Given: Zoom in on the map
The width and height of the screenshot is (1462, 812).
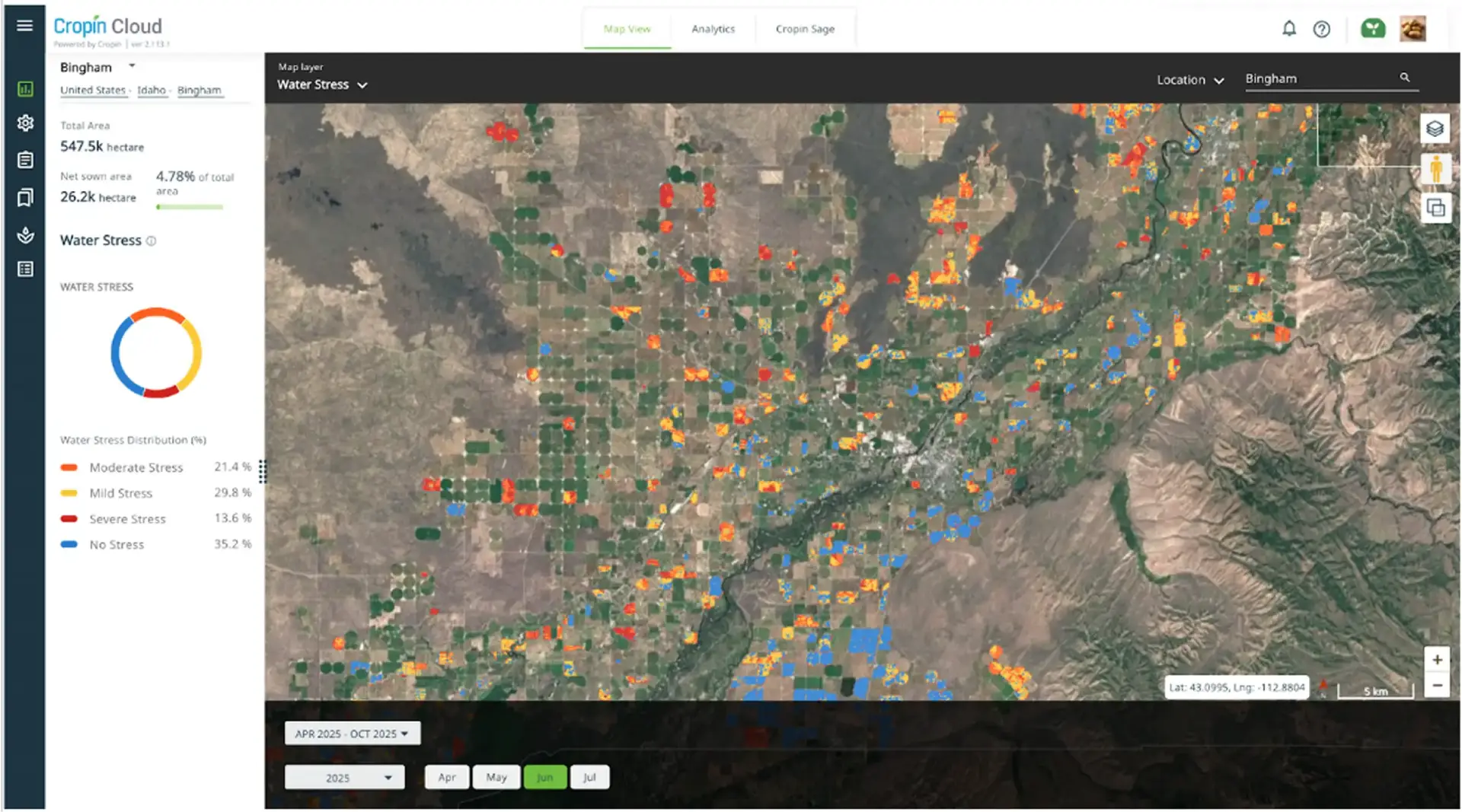Looking at the screenshot, I should [1437, 660].
